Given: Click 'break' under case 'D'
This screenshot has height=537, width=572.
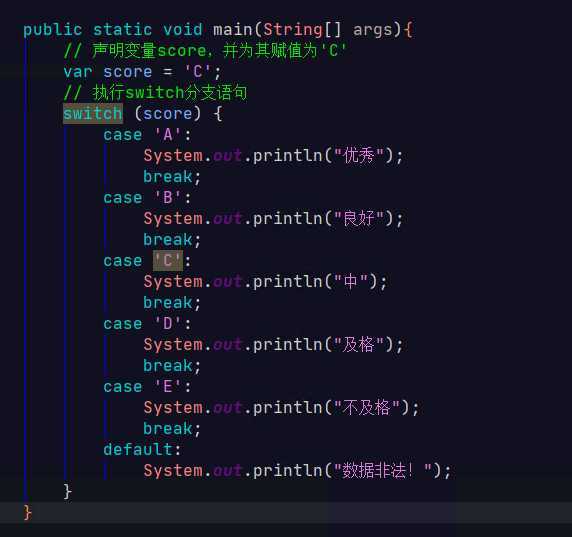Looking at the screenshot, I should [167, 366].
